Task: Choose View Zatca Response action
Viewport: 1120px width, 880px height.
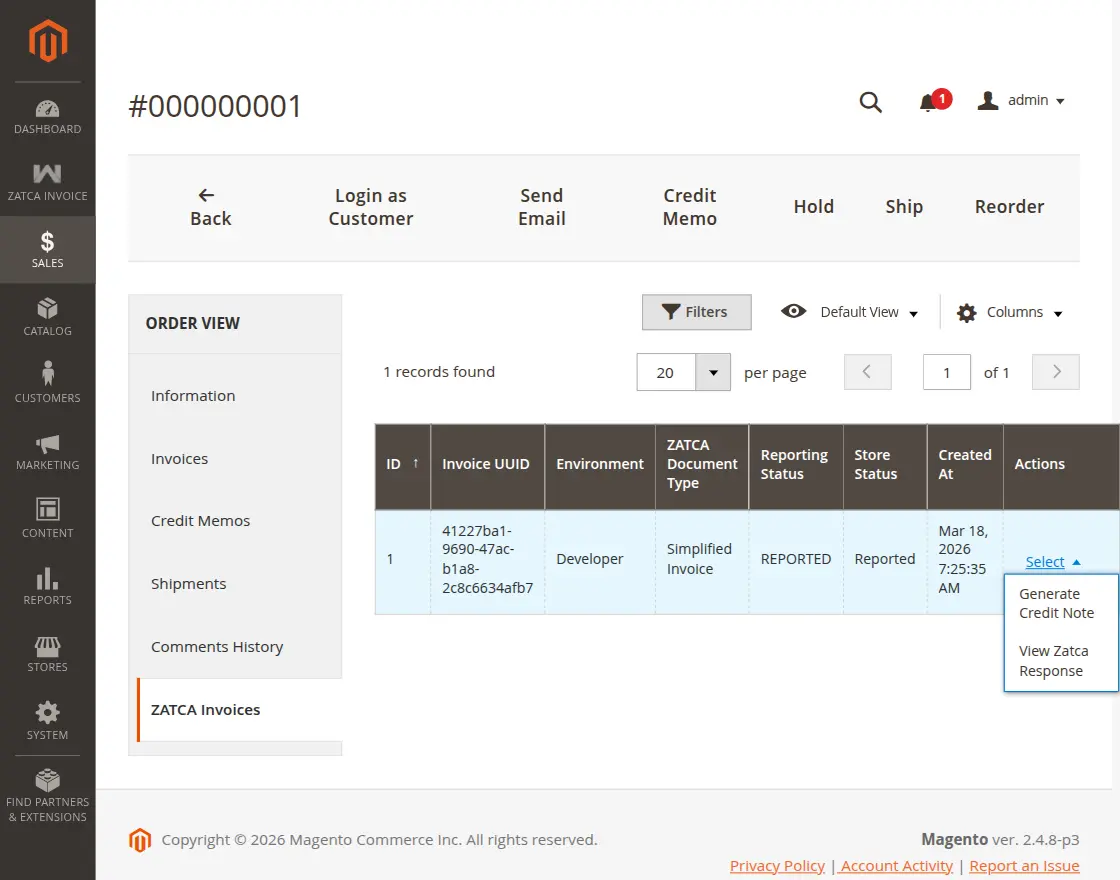Action: click(1054, 661)
